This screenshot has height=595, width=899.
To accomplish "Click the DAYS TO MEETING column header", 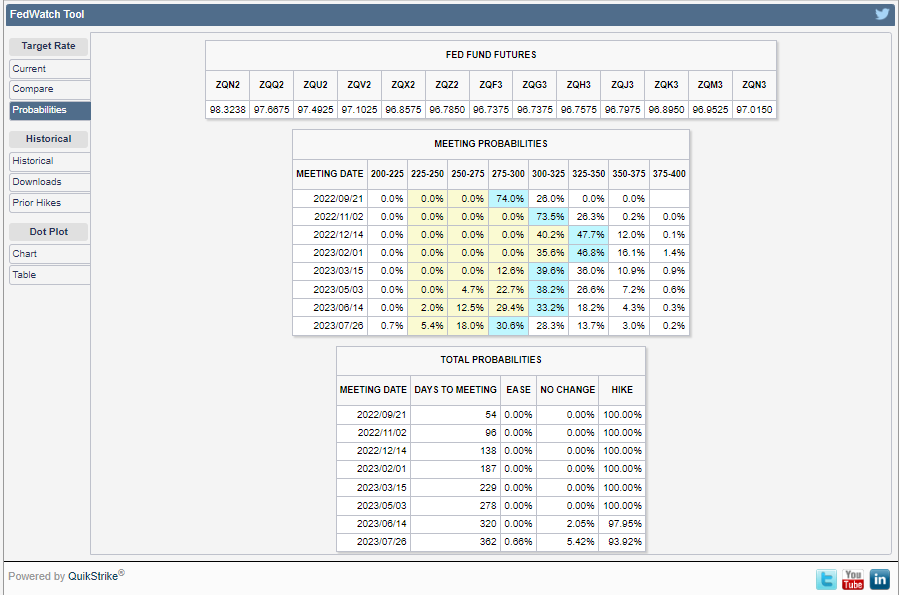I will click(x=455, y=390).
